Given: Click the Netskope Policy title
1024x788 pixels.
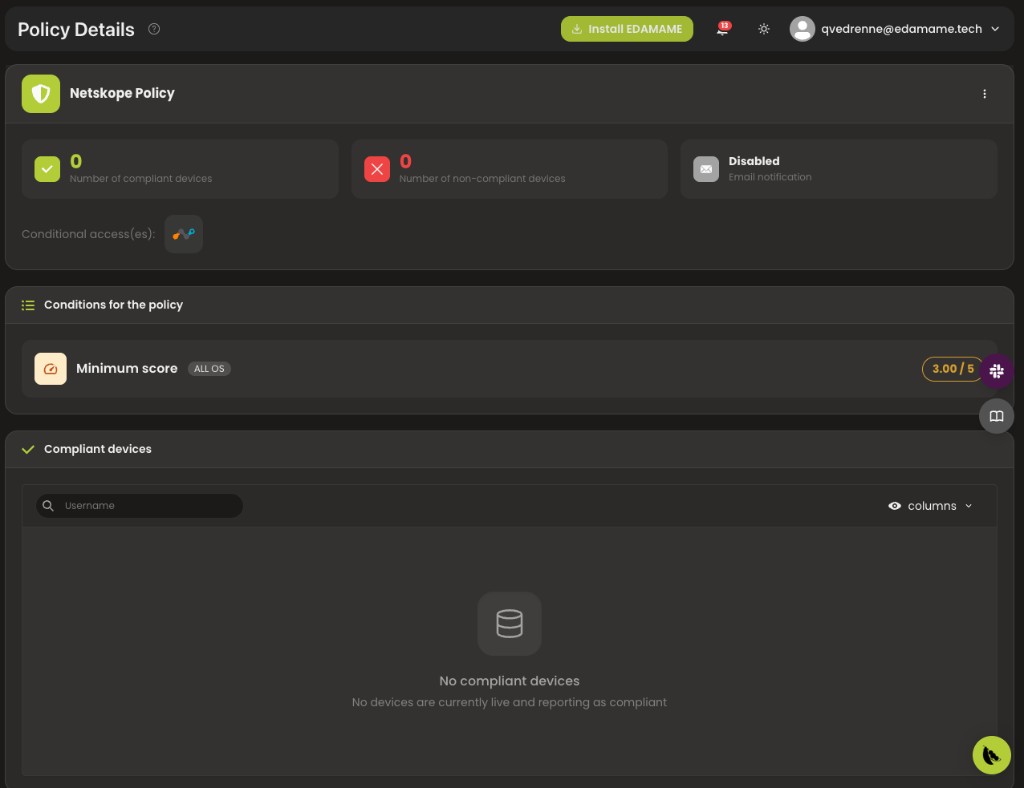Looking at the screenshot, I should [122, 93].
